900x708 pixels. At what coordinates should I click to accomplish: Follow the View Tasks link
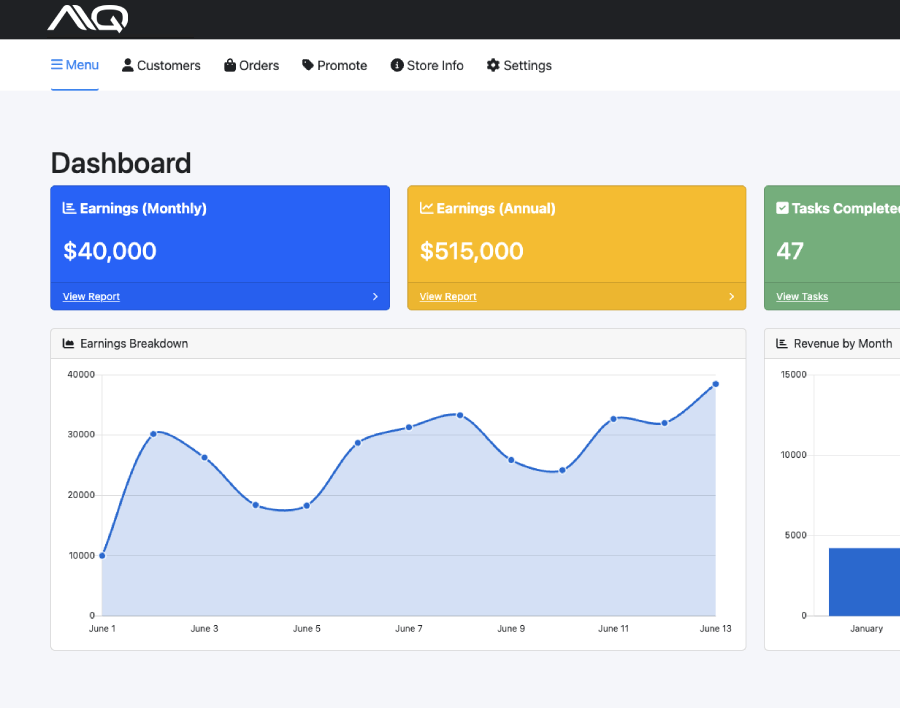802,297
